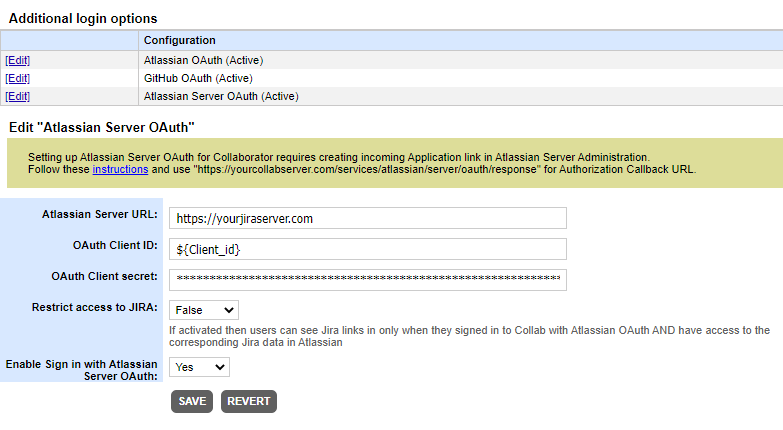Open Enable Sign in with Atlassian dropdown
Viewport: 783px width, 430px height.
point(200,367)
